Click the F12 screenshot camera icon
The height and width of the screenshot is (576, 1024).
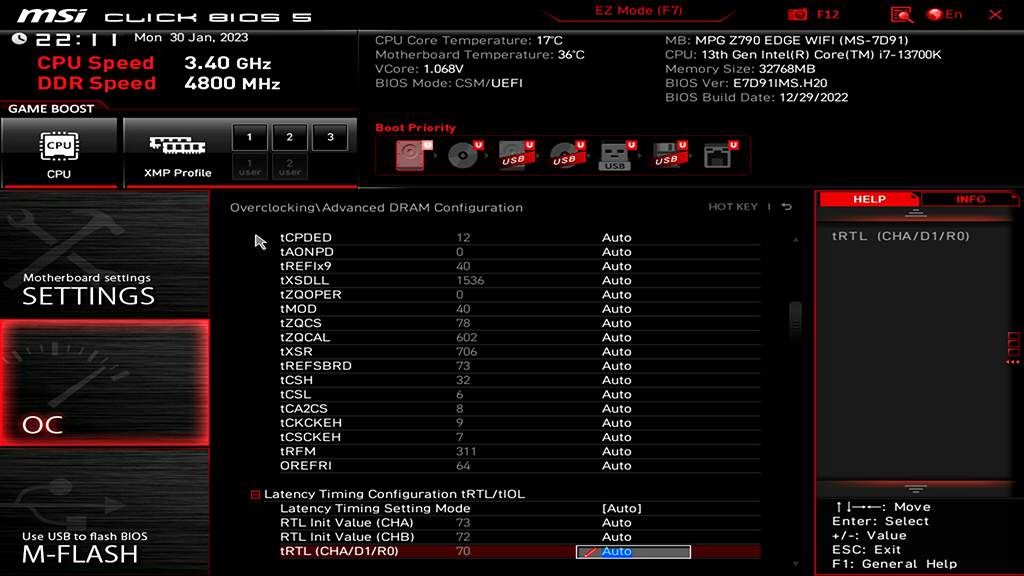[800, 13]
